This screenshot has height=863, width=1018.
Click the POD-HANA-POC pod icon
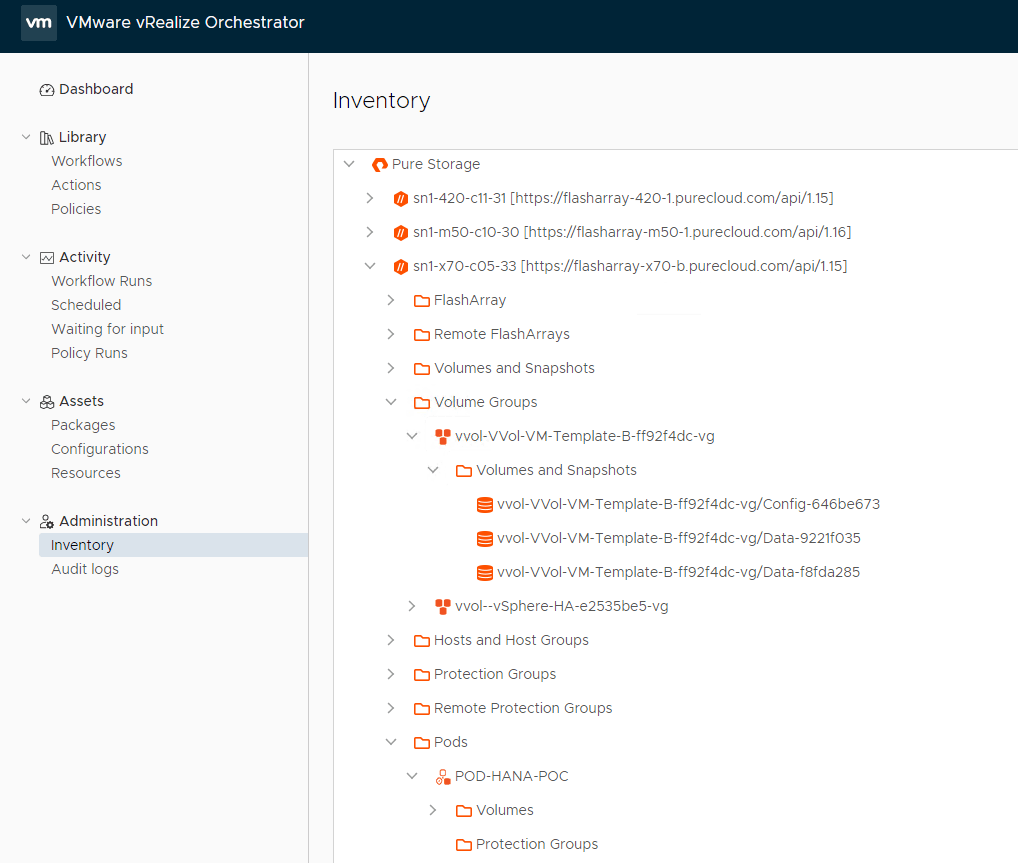pos(443,777)
